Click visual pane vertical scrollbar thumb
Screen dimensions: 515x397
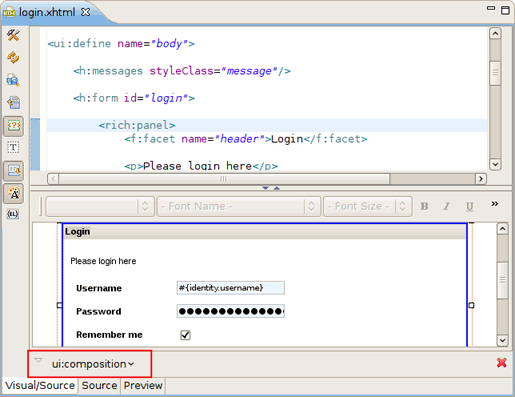(503, 281)
